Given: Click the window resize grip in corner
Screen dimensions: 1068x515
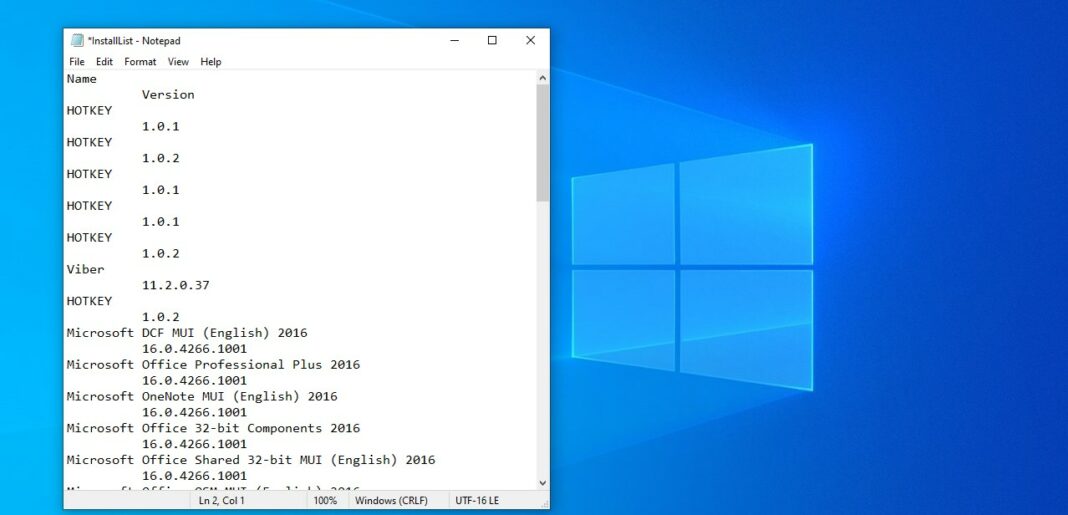Looking at the screenshot, I should click(x=544, y=503).
